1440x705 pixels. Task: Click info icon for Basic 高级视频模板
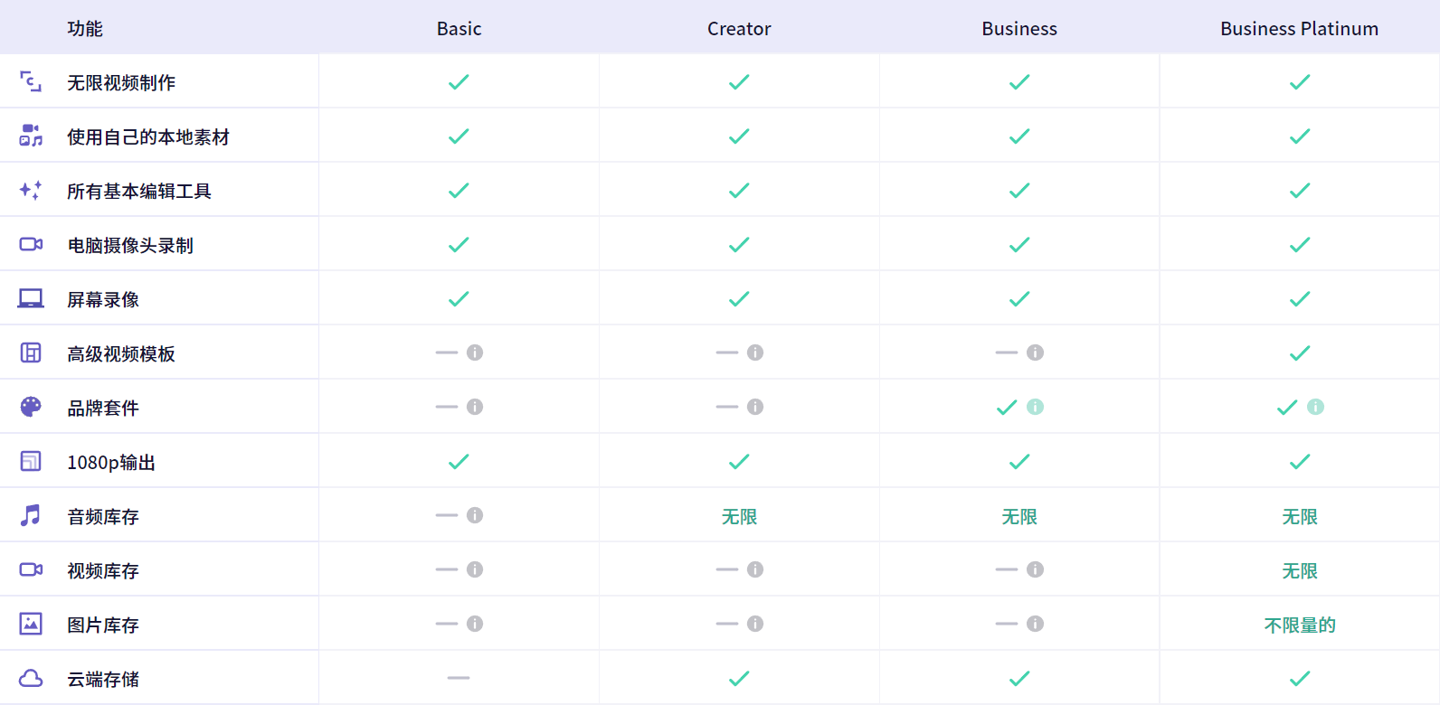point(475,352)
